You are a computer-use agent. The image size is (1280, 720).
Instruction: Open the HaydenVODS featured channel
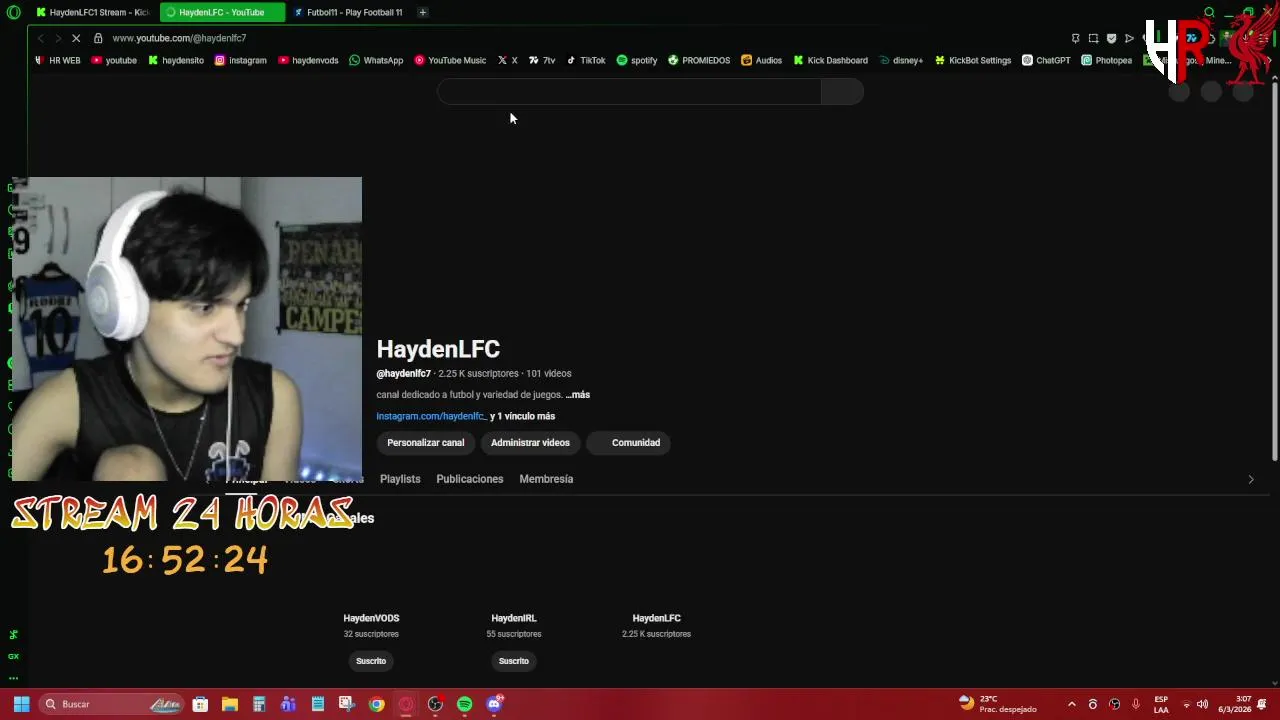click(371, 618)
